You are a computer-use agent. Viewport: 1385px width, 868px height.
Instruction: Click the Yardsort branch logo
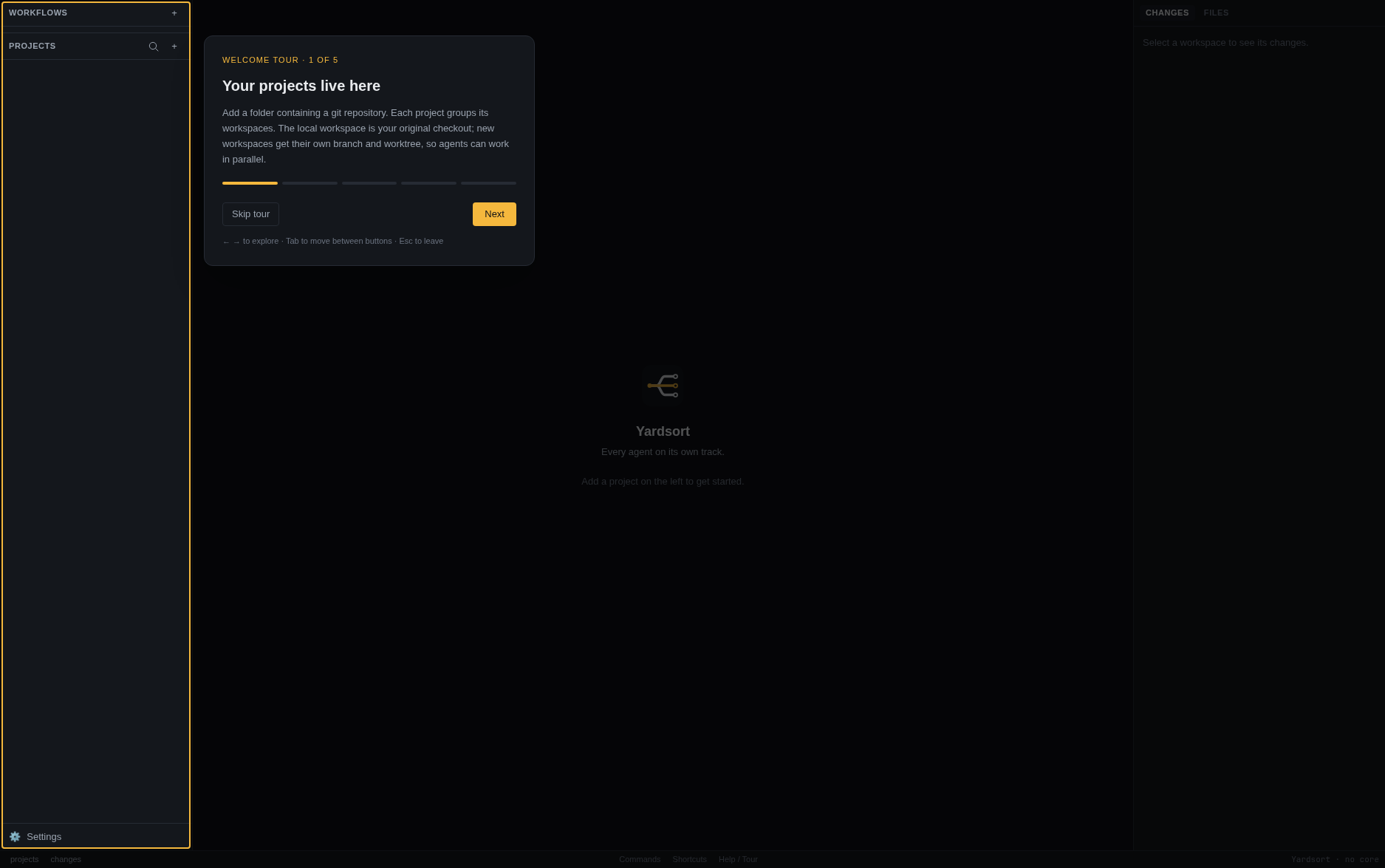[x=663, y=386]
